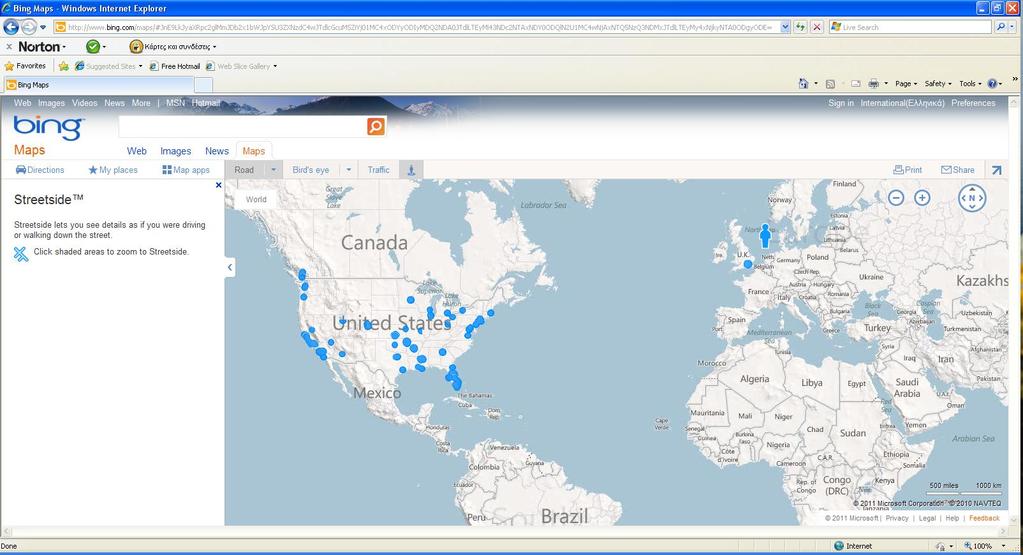The height and width of the screenshot is (555, 1023).
Task: Activate the Streetside pegman toolbar button
Action: pyautogui.click(x=411, y=170)
